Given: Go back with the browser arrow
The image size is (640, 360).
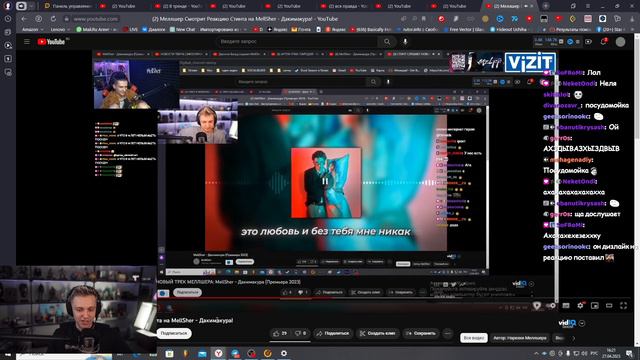Looking at the screenshot, I should tap(24, 19).
